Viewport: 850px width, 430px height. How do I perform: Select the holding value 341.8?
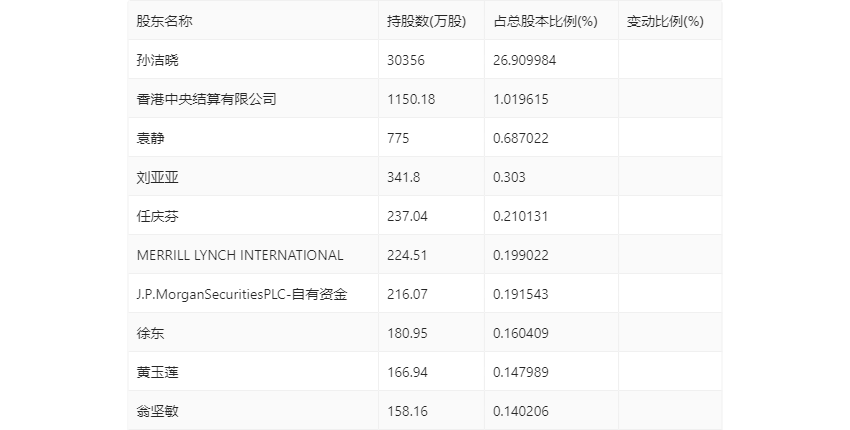pyautogui.click(x=403, y=177)
